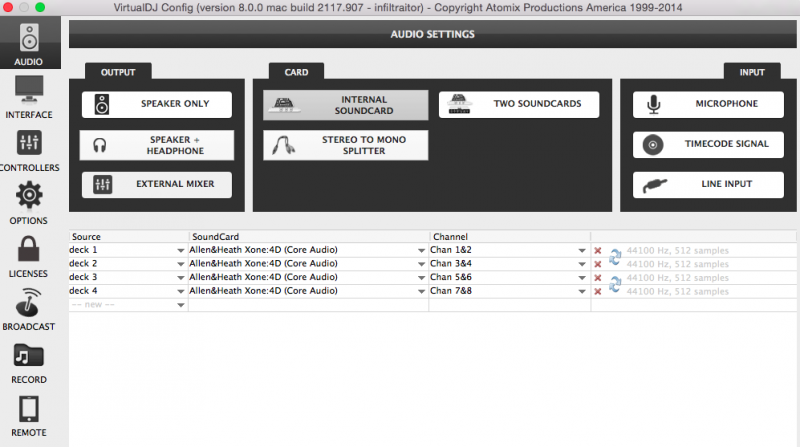Click the deck 1 '44100 Hz, 512 samples' text

click(678, 251)
